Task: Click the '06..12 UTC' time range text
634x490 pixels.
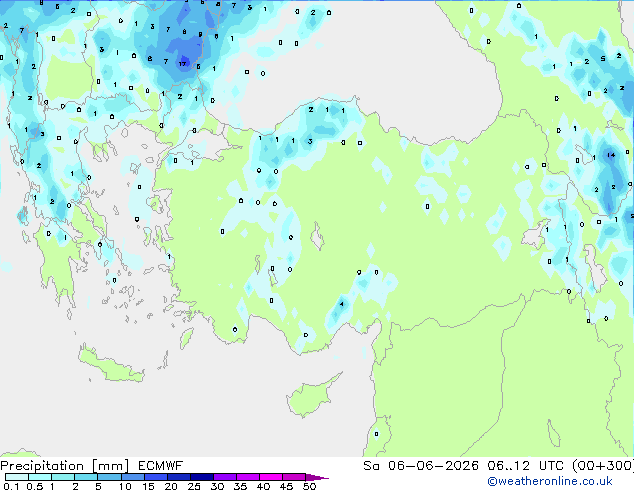Action: tap(525, 466)
